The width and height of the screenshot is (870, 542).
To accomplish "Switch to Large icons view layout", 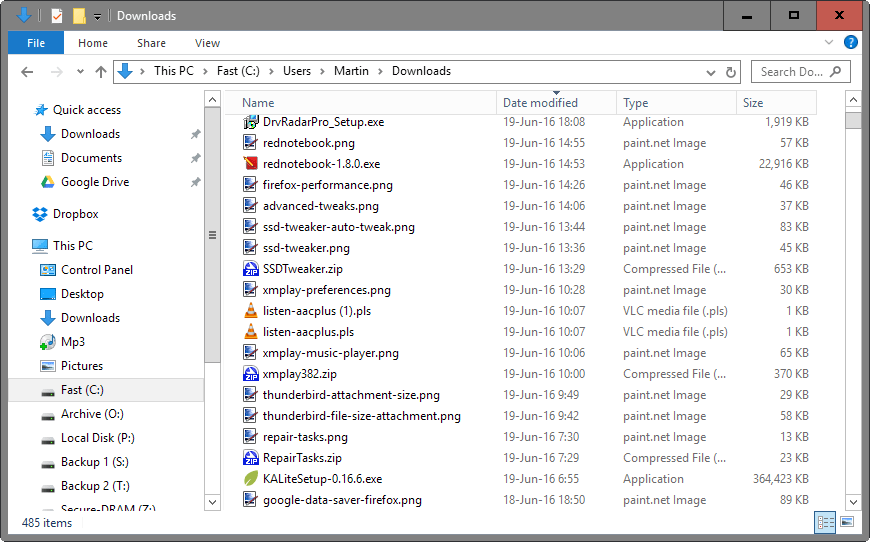I will tap(847, 522).
